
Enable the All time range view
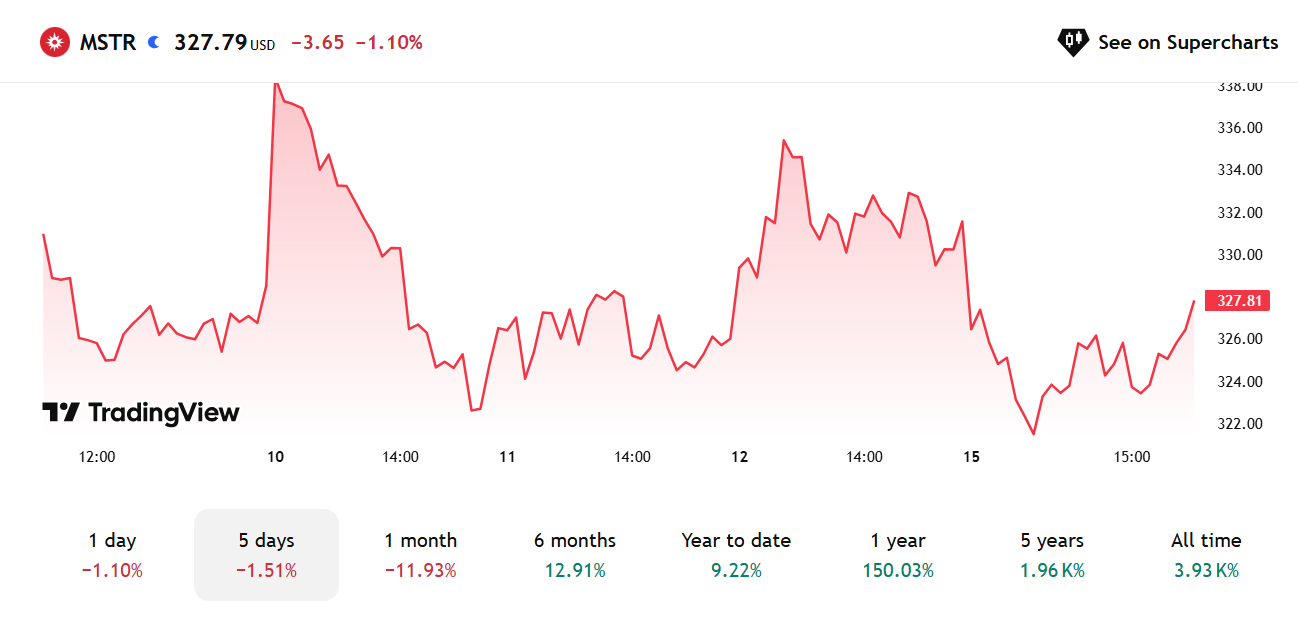pos(1205,555)
